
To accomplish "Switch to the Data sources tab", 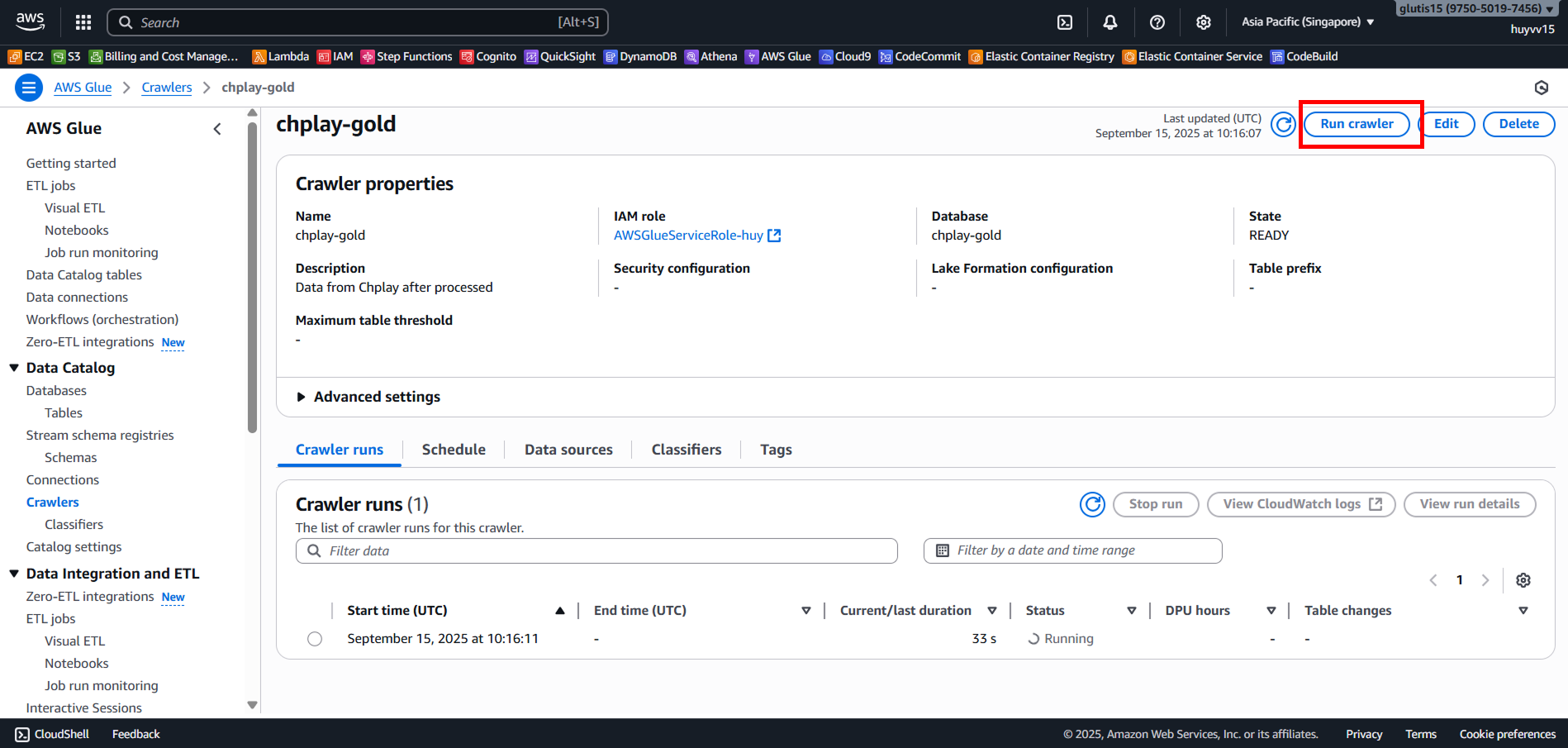I will coord(568,450).
